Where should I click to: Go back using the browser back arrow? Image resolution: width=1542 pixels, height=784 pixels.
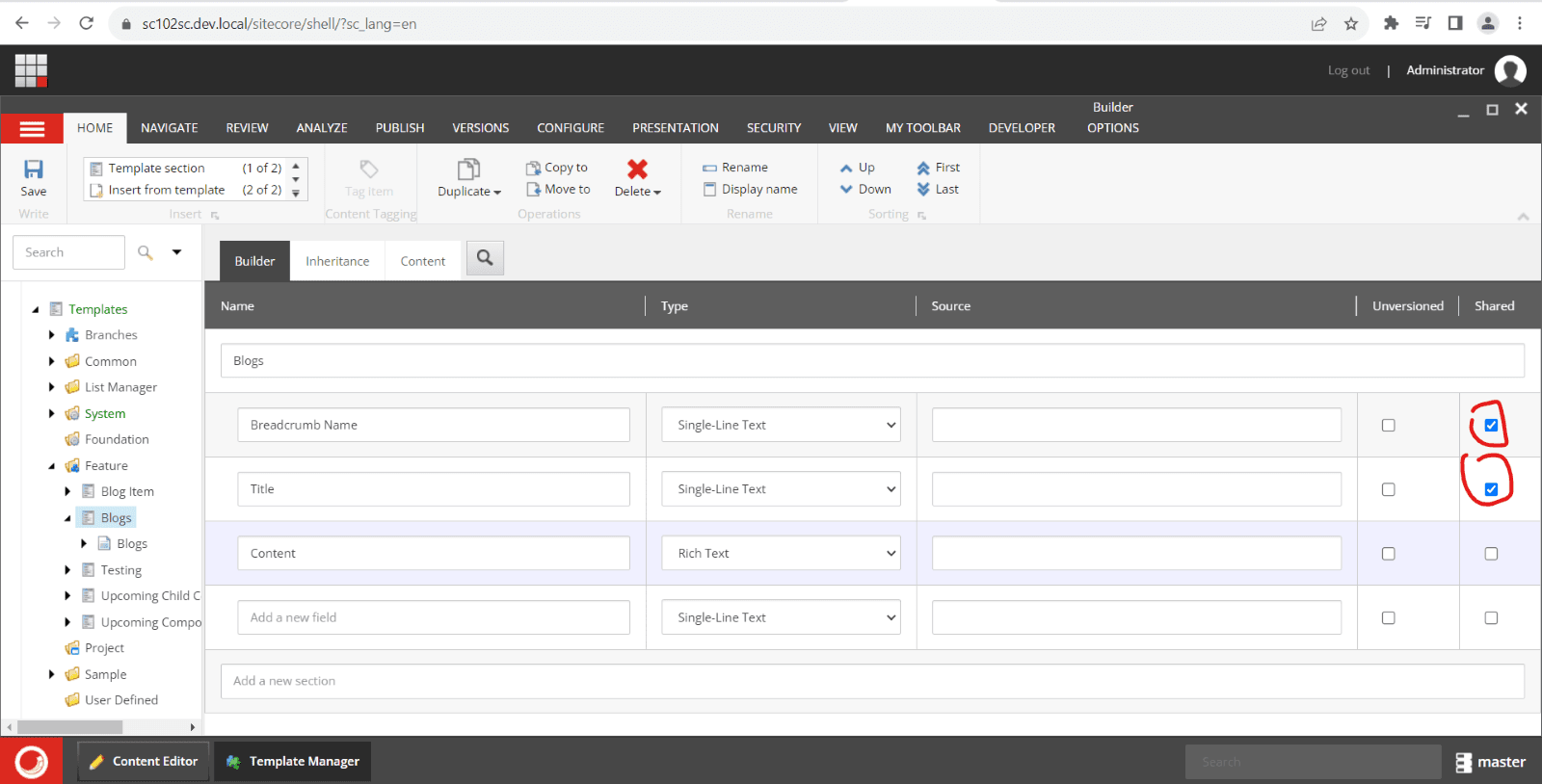pyautogui.click(x=22, y=23)
